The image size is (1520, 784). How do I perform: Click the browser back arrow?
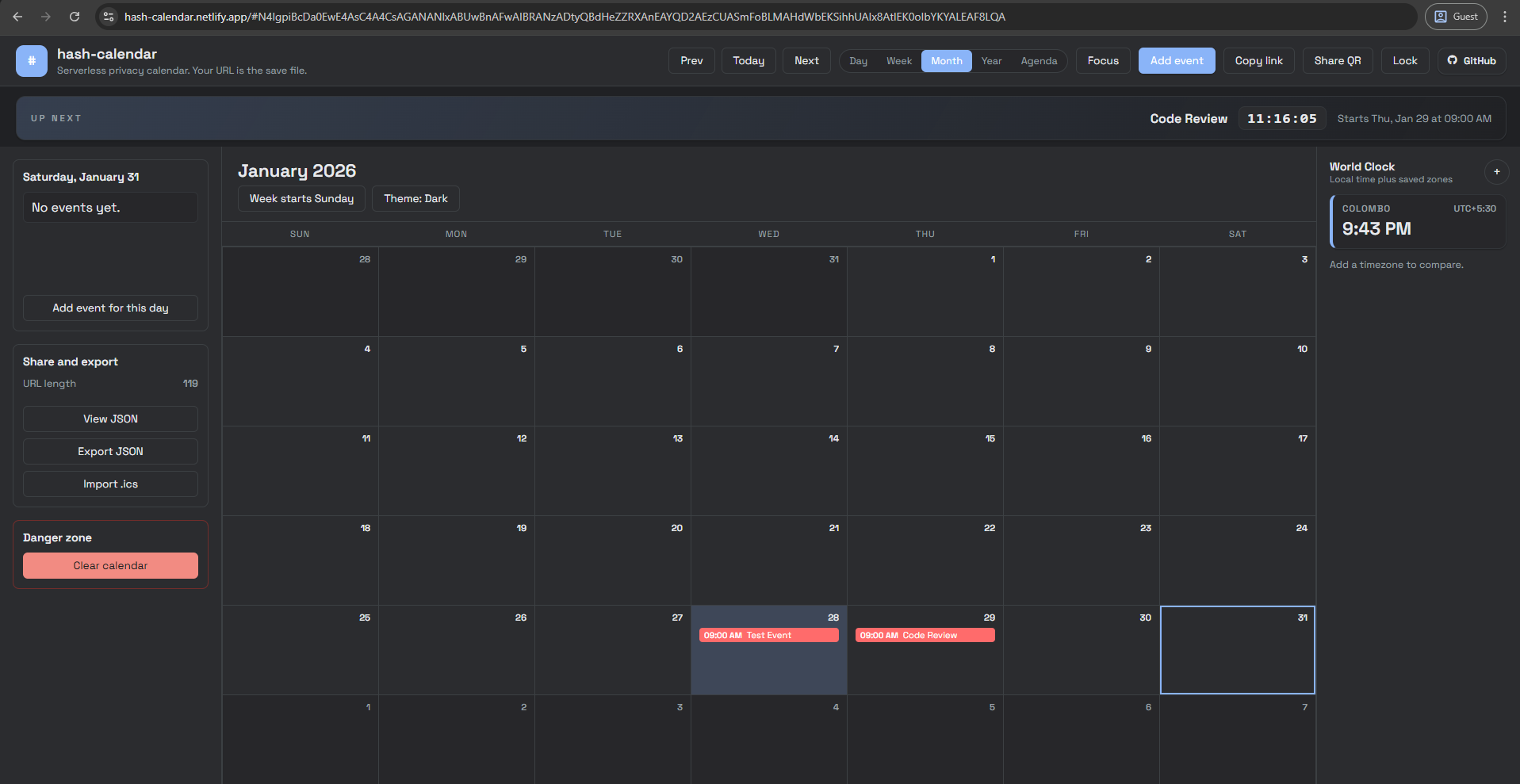pos(17,16)
